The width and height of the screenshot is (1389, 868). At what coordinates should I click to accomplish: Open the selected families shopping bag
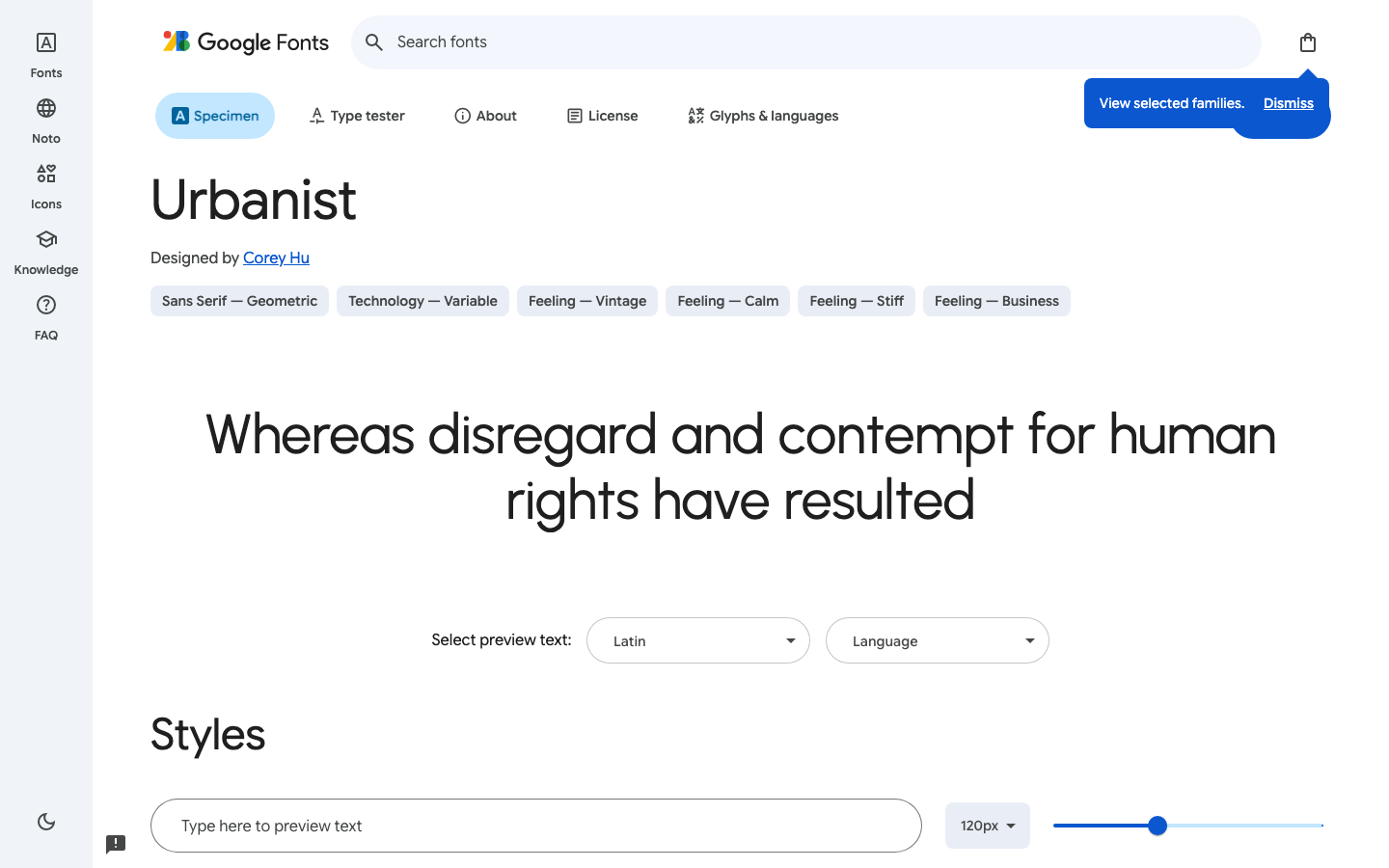[1307, 41]
